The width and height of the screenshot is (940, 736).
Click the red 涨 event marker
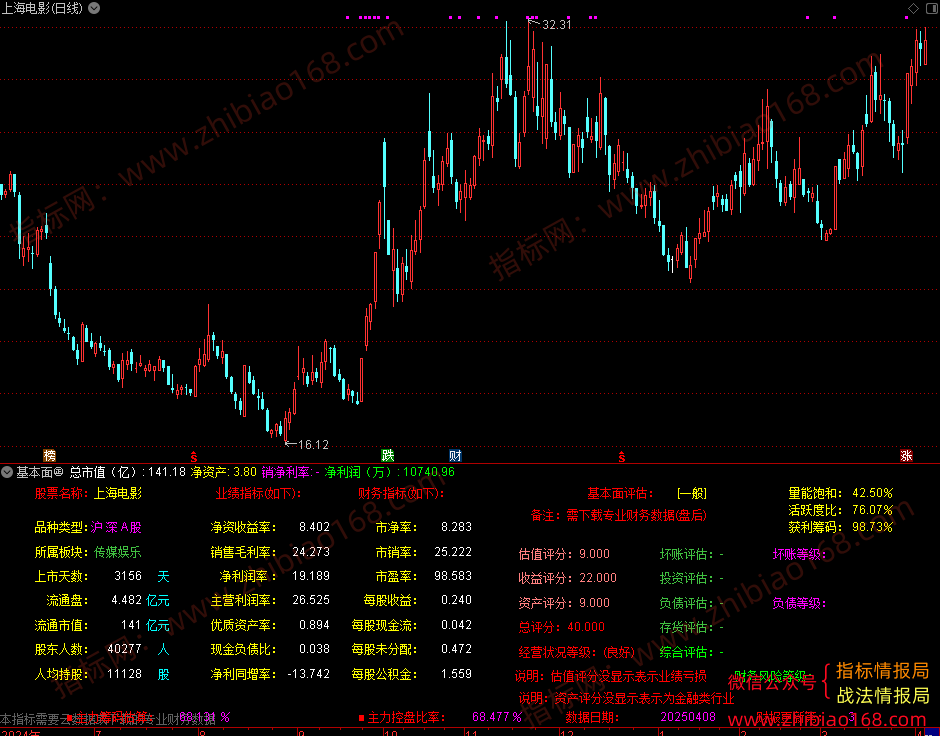click(906, 456)
